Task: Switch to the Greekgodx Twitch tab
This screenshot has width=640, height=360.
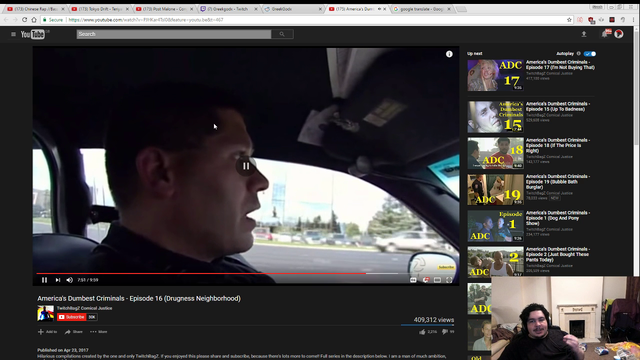Action: (x=229, y=9)
